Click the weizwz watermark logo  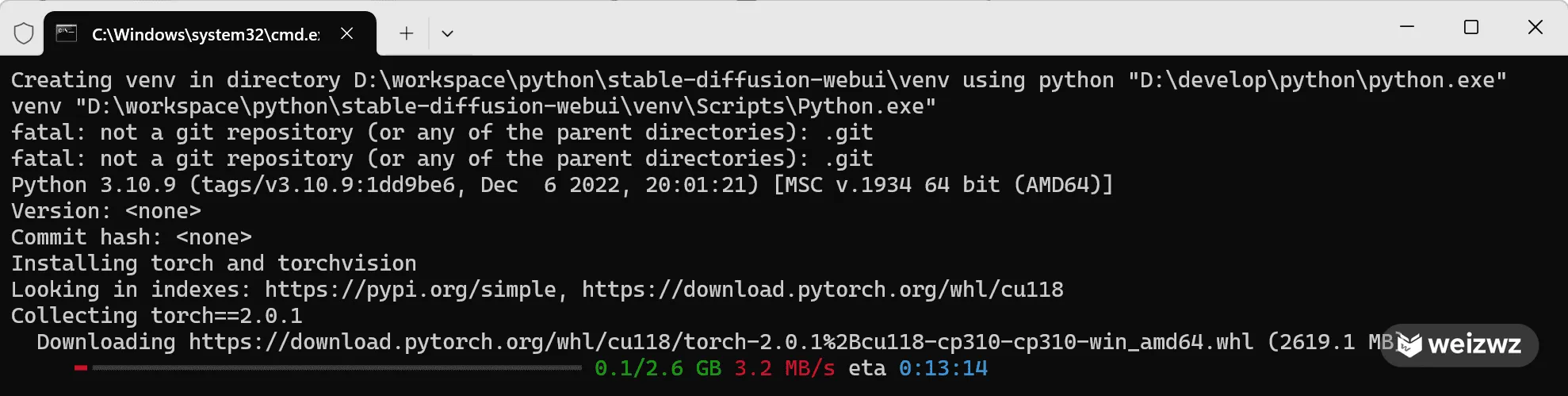(x=1459, y=345)
